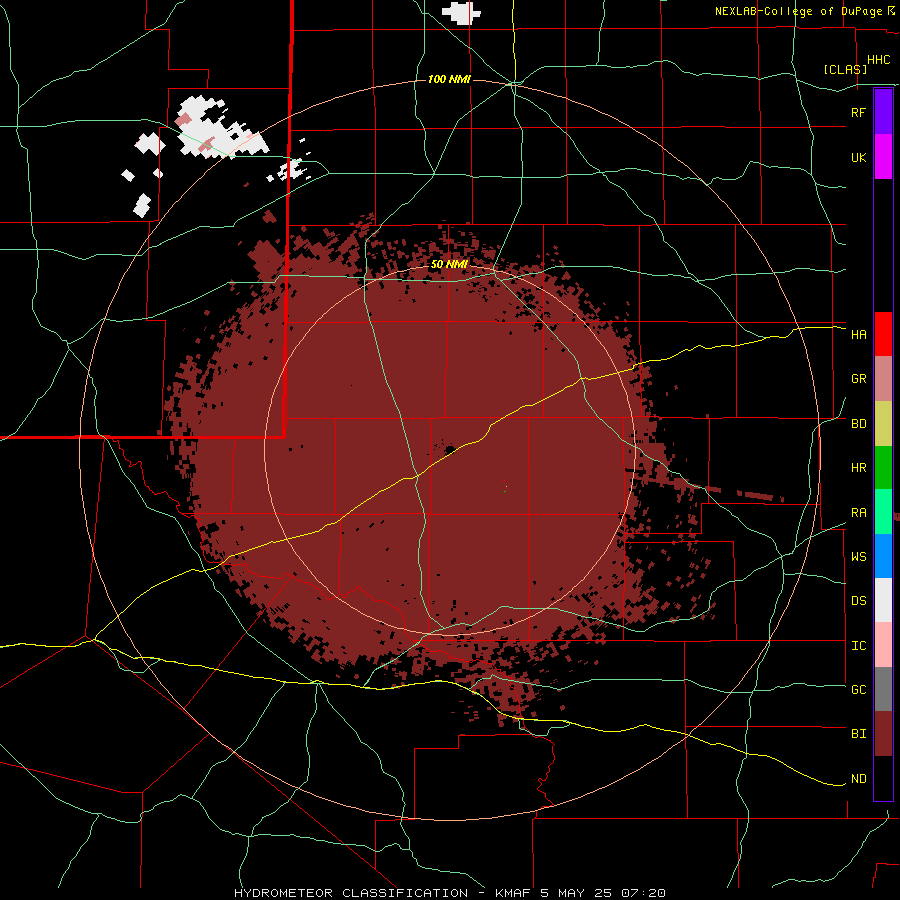The image size is (900, 900).
Task: Click the RA legend label
Action: coord(858,513)
